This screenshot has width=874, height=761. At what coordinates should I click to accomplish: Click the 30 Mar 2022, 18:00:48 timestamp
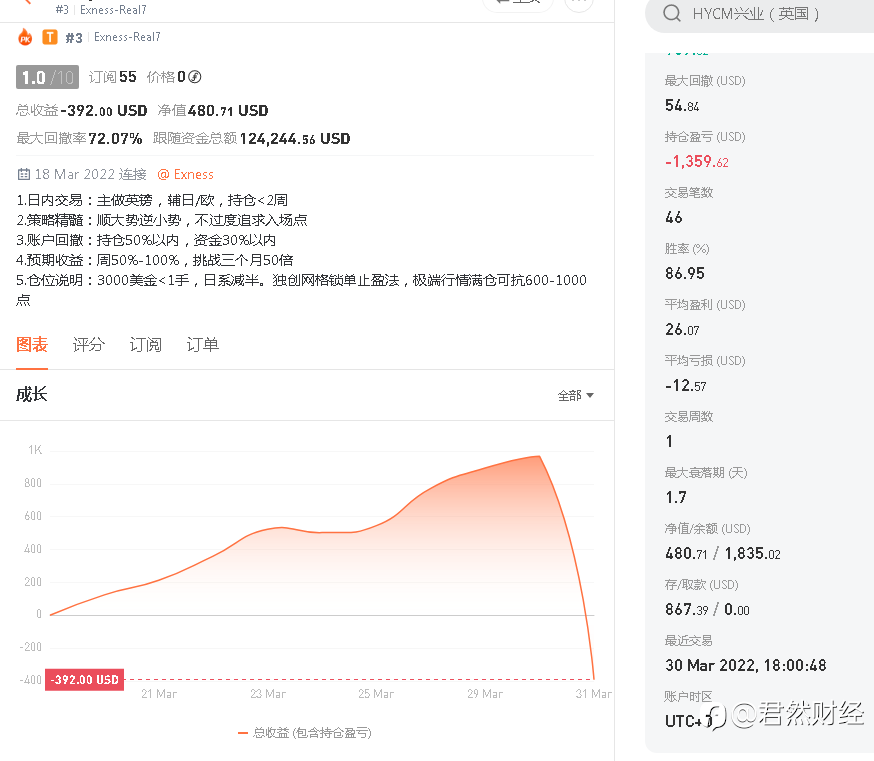[745, 665]
